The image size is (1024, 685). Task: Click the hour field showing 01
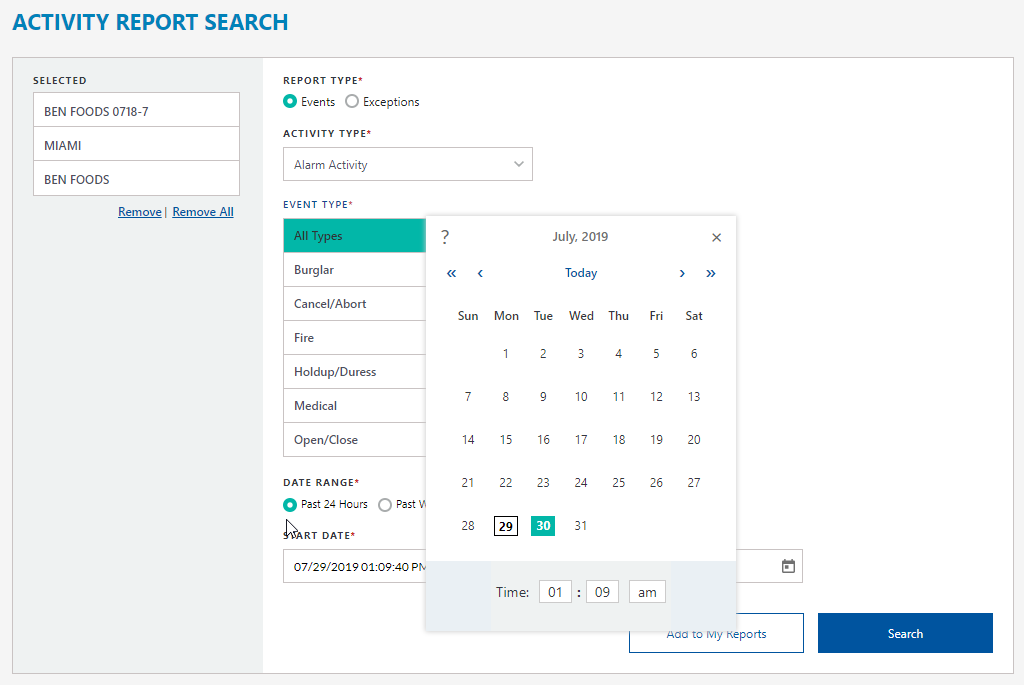(555, 592)
